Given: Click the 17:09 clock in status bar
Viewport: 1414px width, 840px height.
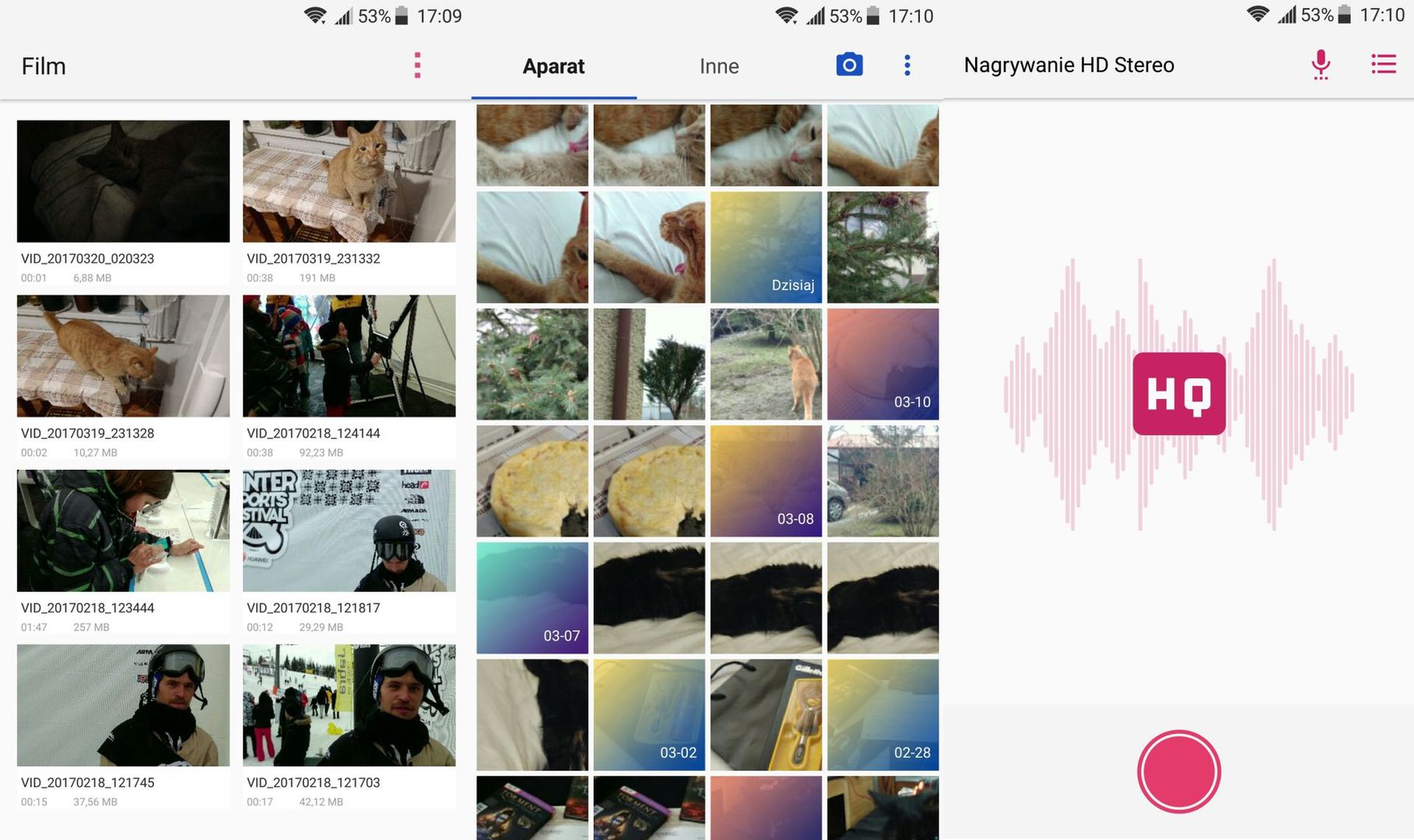Looking at the screenshot, I should 439,16.
